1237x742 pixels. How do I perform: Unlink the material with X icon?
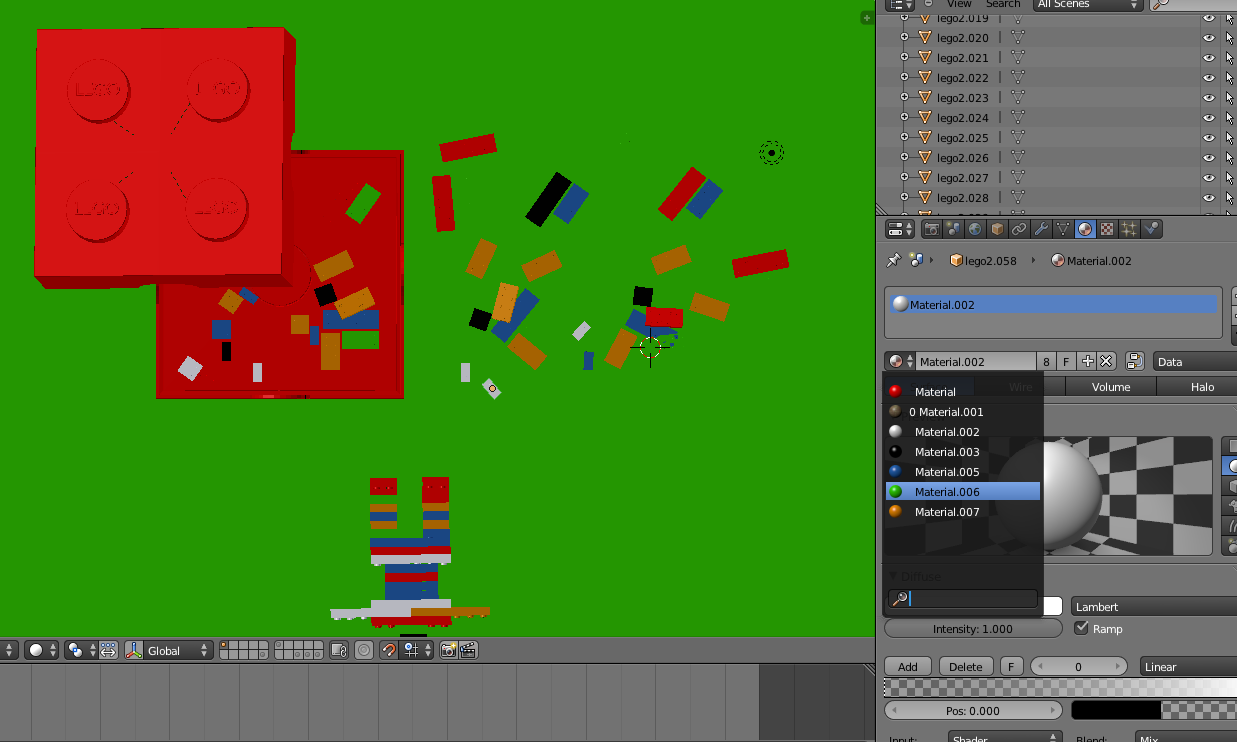(x=1106, y=361)
